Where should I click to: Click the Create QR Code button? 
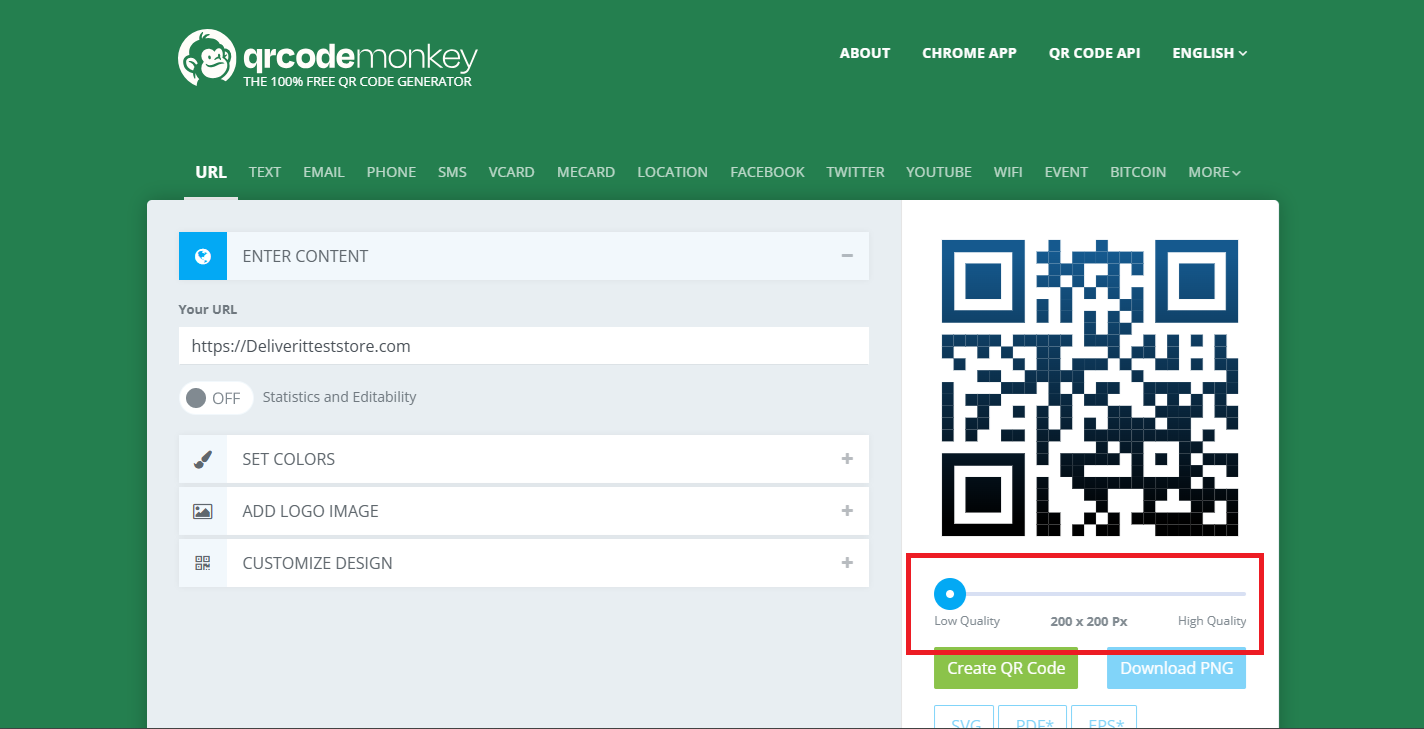[1006, 668]
